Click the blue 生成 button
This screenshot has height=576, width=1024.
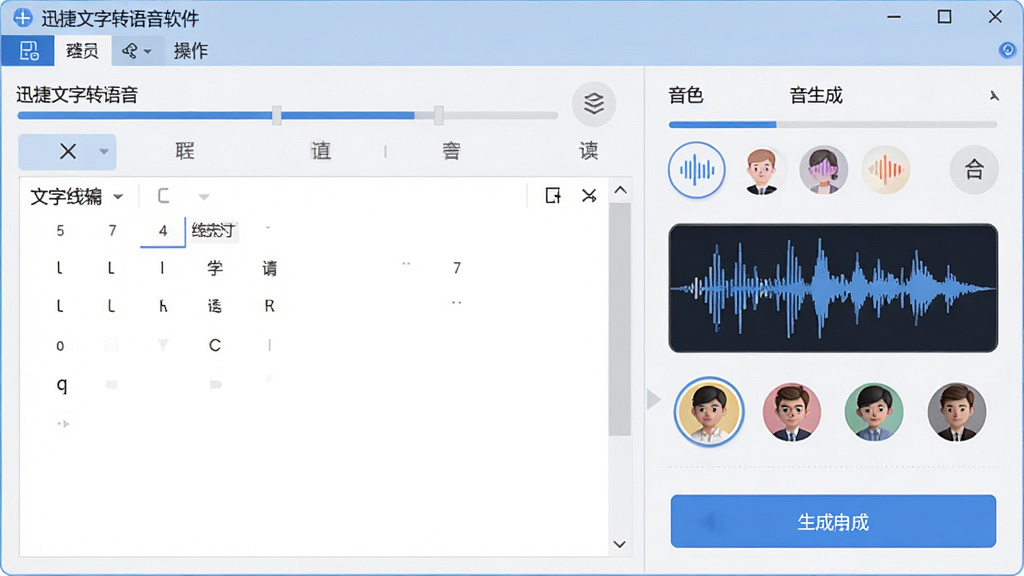tap(833, 521)
